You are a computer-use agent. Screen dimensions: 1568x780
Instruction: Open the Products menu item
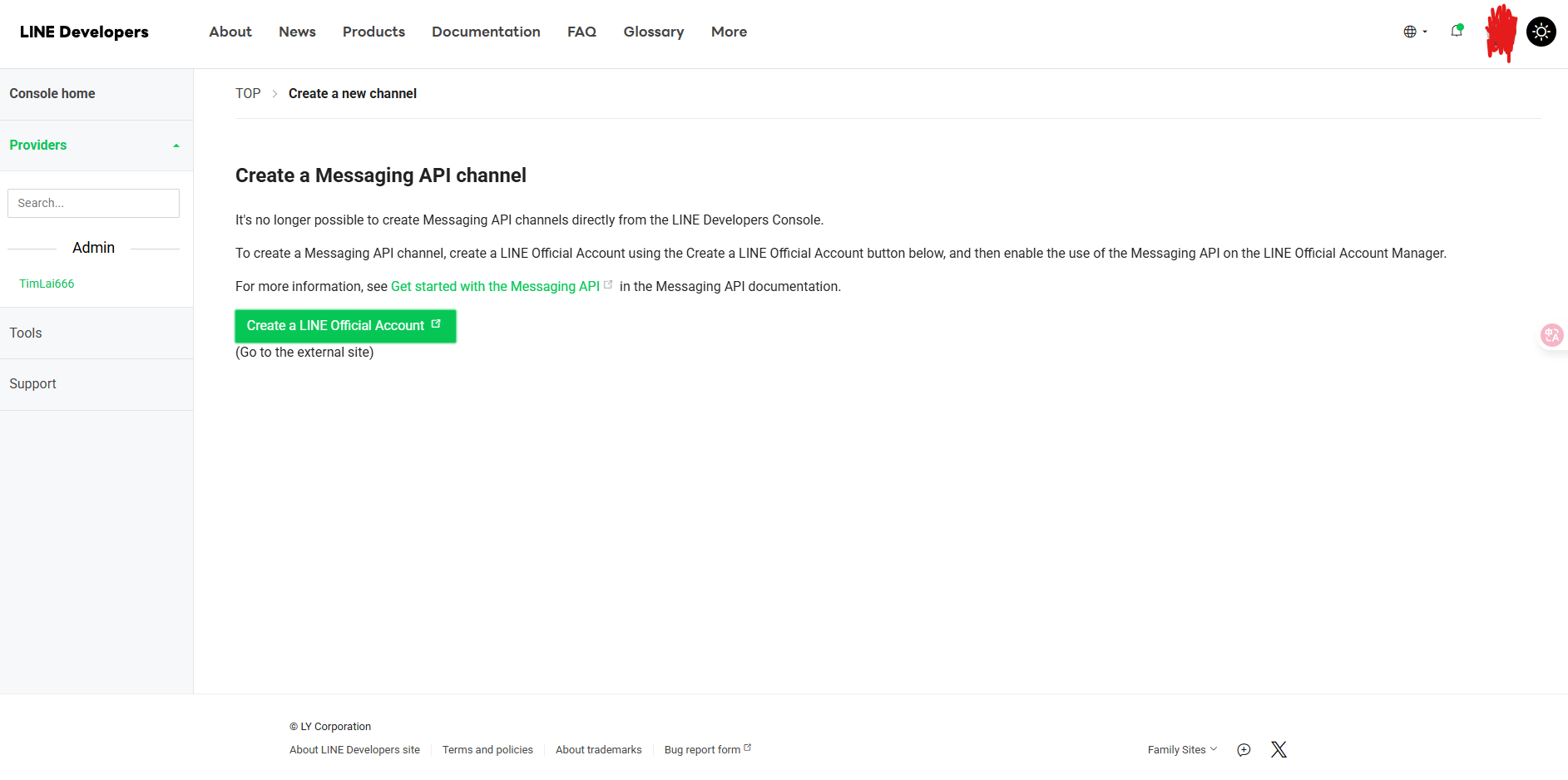tap(373, 32)
